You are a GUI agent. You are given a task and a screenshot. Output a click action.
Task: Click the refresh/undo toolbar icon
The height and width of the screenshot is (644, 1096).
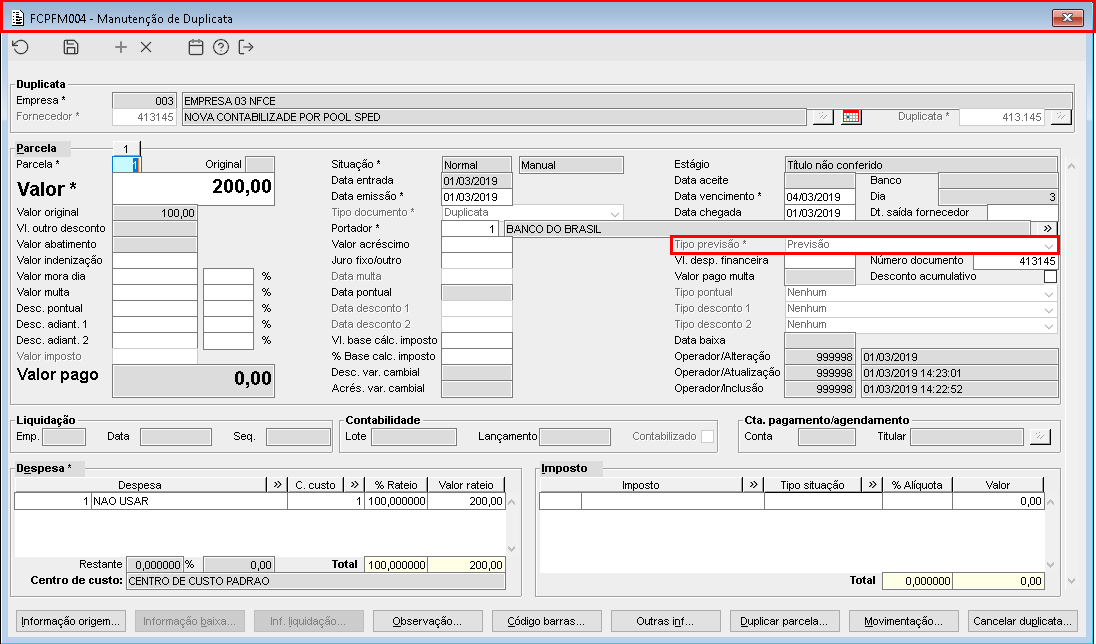(x=21, y=47)
